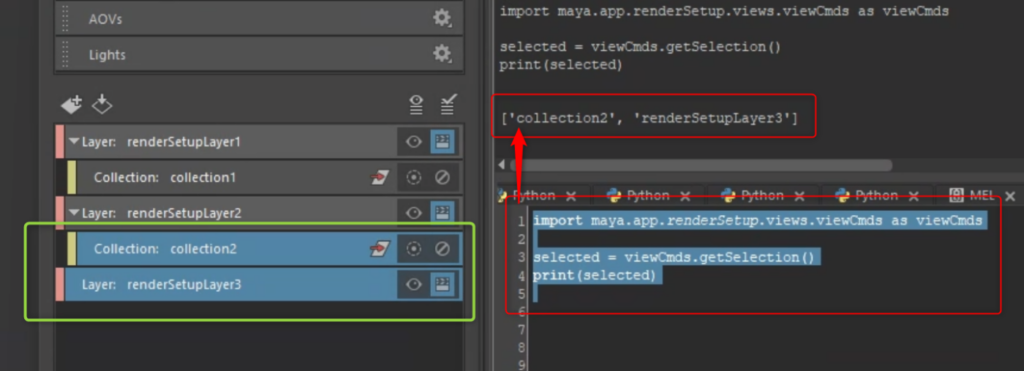Image resolution: width=1024 pixels, height=371 pixels.
Task: Collapse the renderSetupLayer1 tree
Action: click(73, 142)
